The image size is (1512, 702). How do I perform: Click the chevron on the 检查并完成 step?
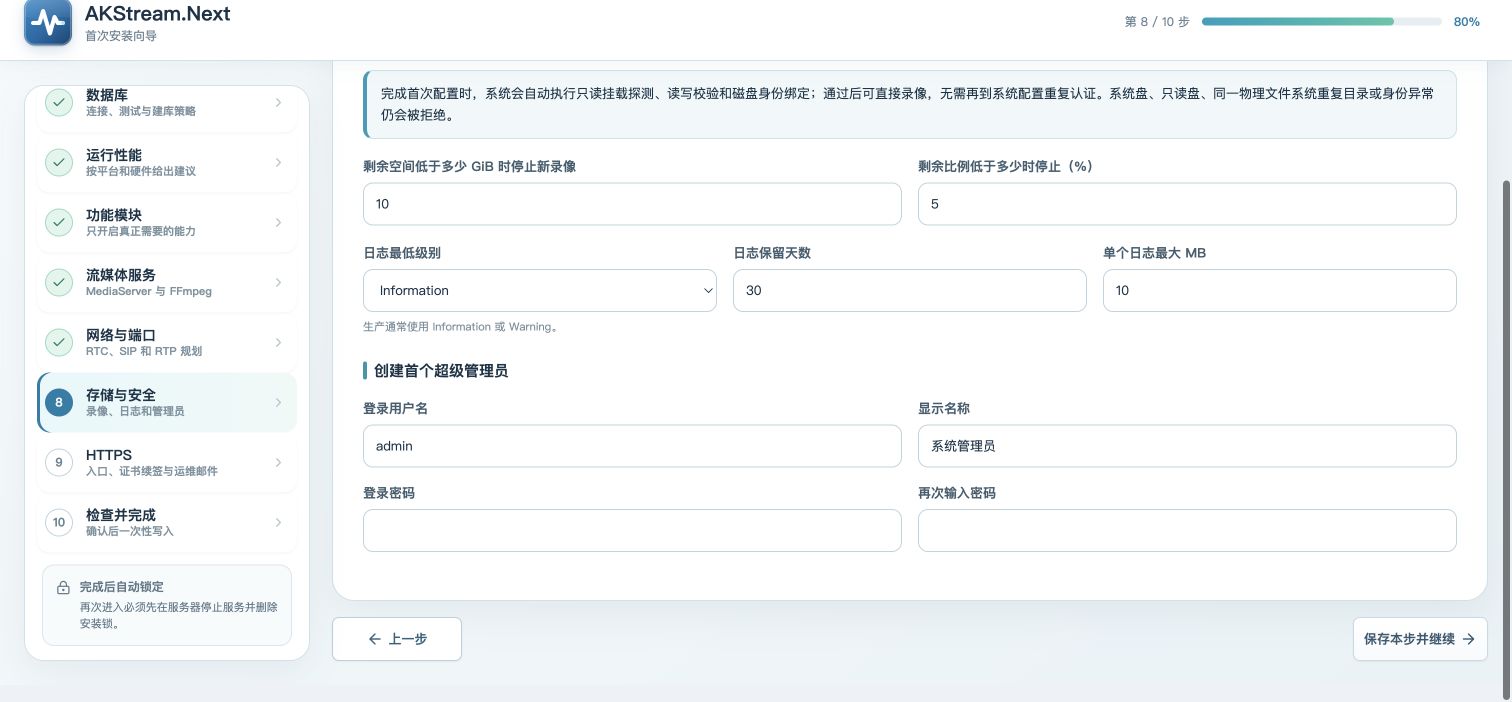pyautogui.click(x=278, y=522)
